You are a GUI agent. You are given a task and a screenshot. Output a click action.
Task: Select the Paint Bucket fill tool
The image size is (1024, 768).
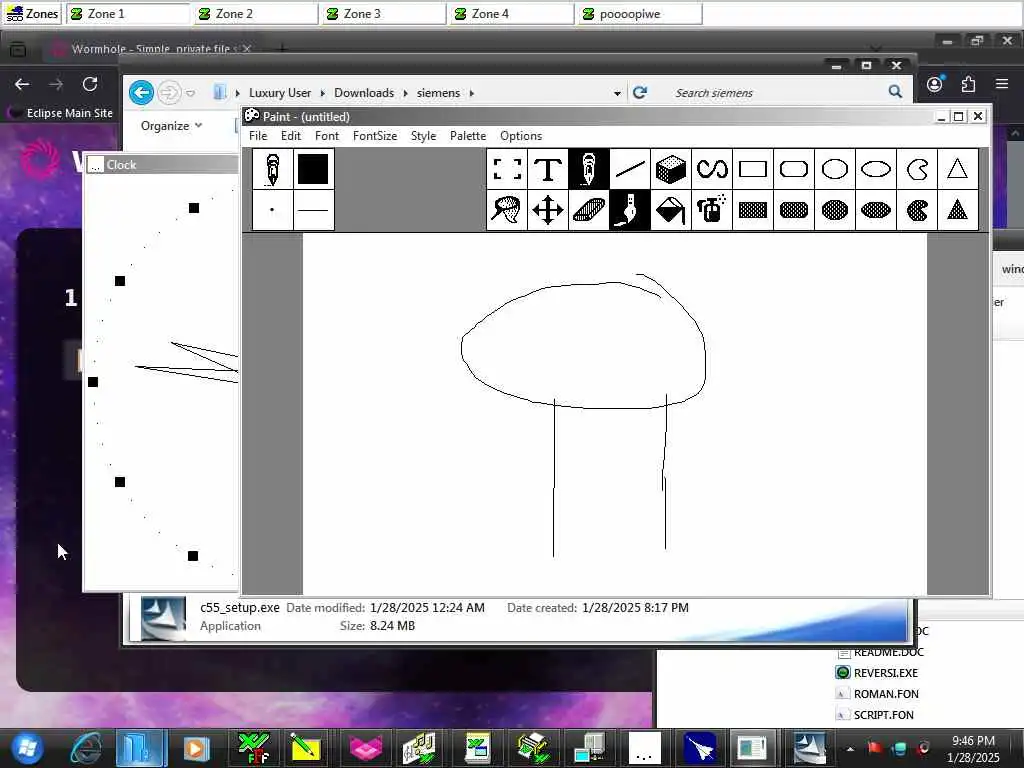(671, 210)
